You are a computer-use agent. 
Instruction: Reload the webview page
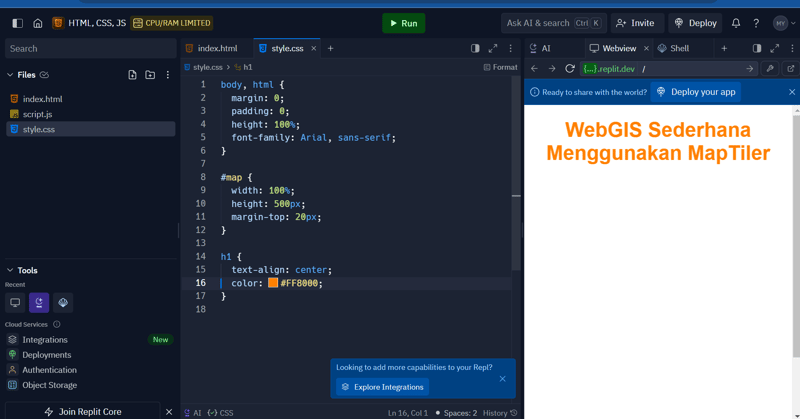(570, 68)
